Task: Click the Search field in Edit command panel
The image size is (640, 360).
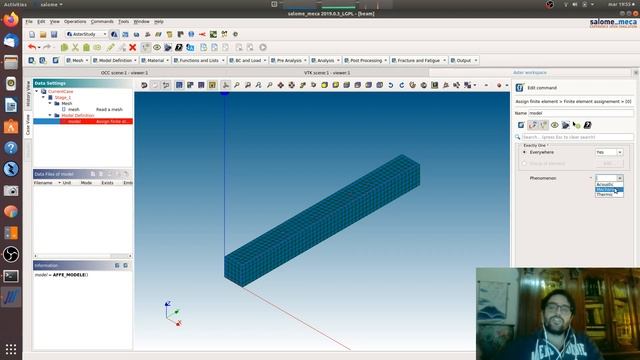Action: 577,137
